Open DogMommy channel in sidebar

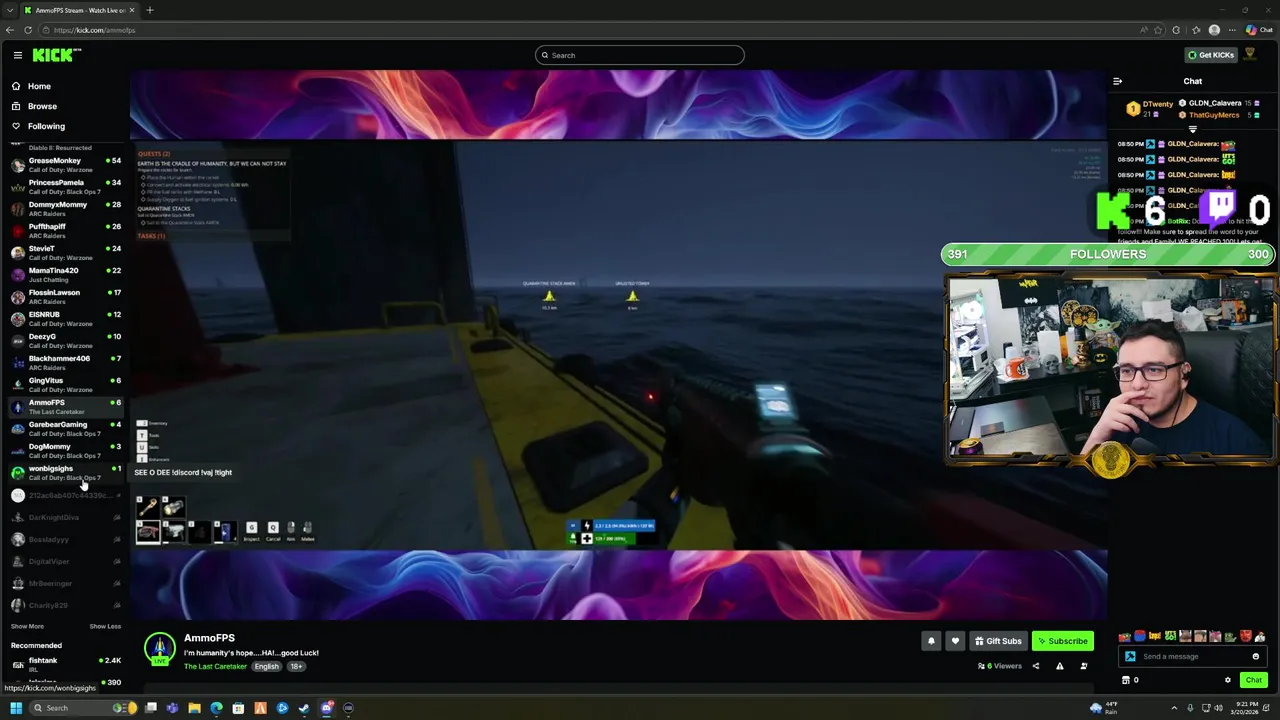64,451
